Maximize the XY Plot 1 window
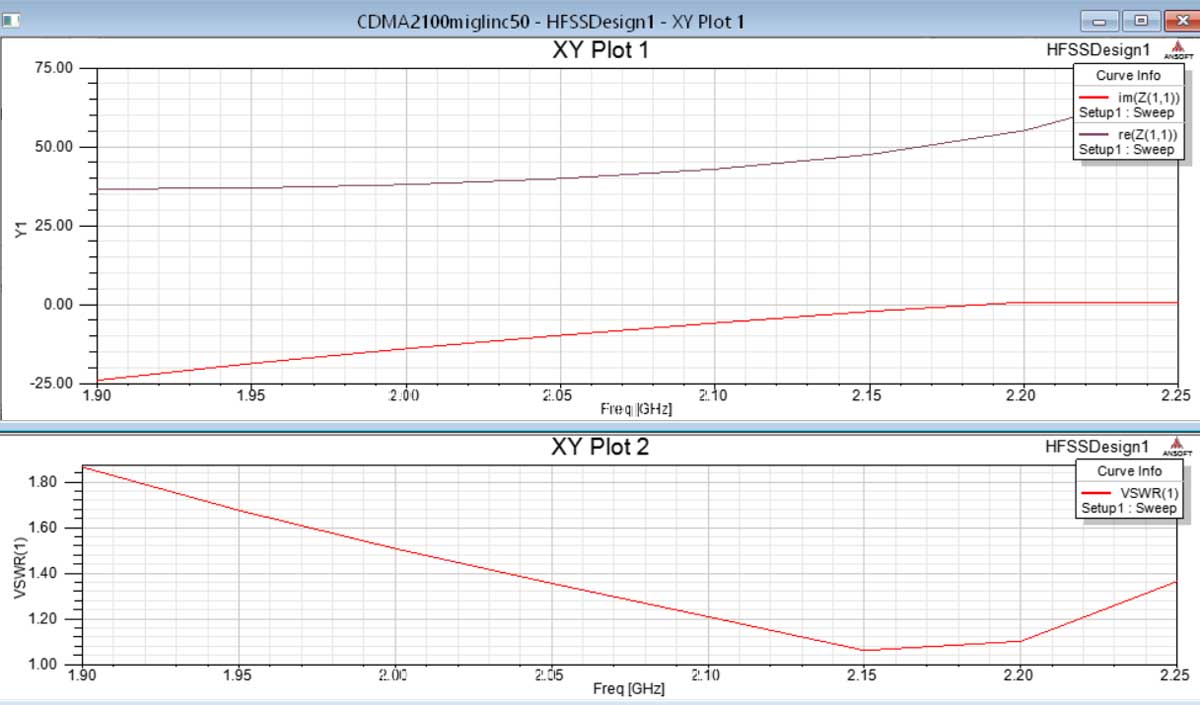Viewport: 1200px width, 705px height. coord(1139,21)
